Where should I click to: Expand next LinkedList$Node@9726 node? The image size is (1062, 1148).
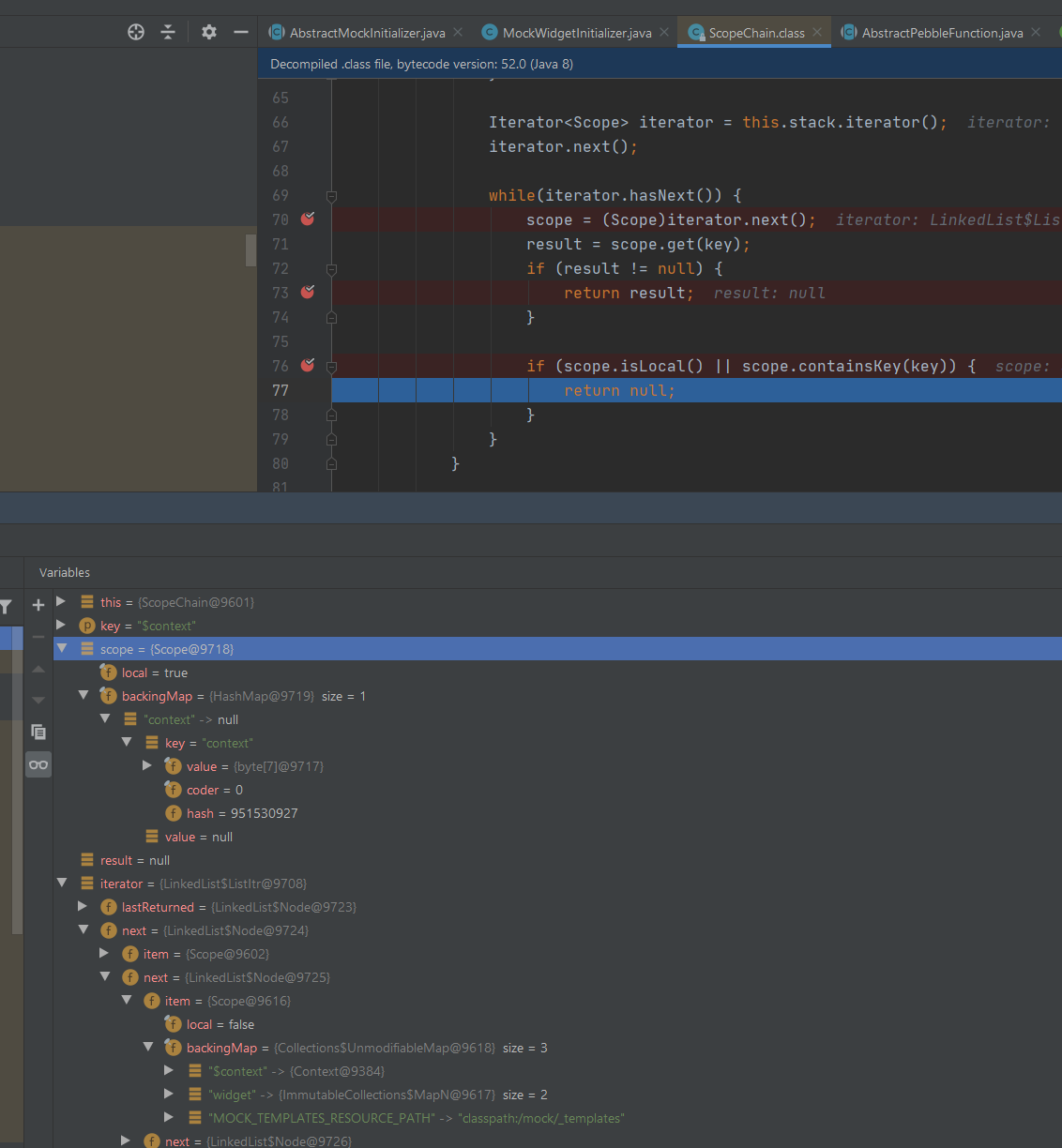pyautogui.click(x=126, y=1140)
